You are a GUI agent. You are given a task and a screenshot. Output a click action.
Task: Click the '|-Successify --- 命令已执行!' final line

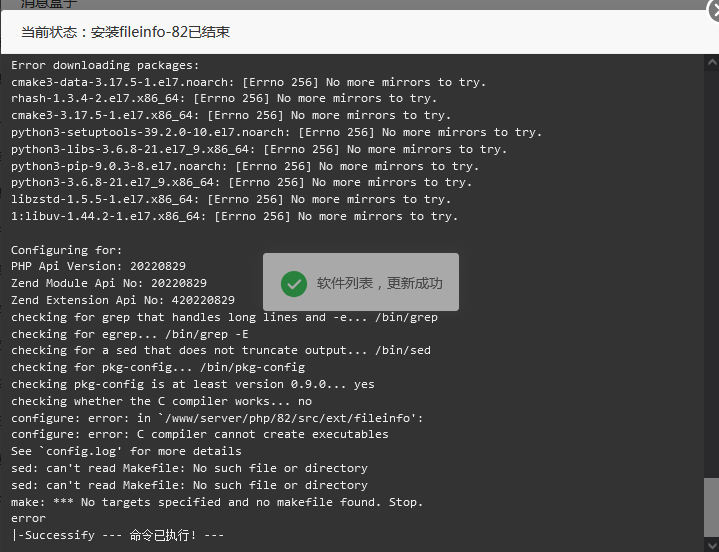click(x=118, y=535)
